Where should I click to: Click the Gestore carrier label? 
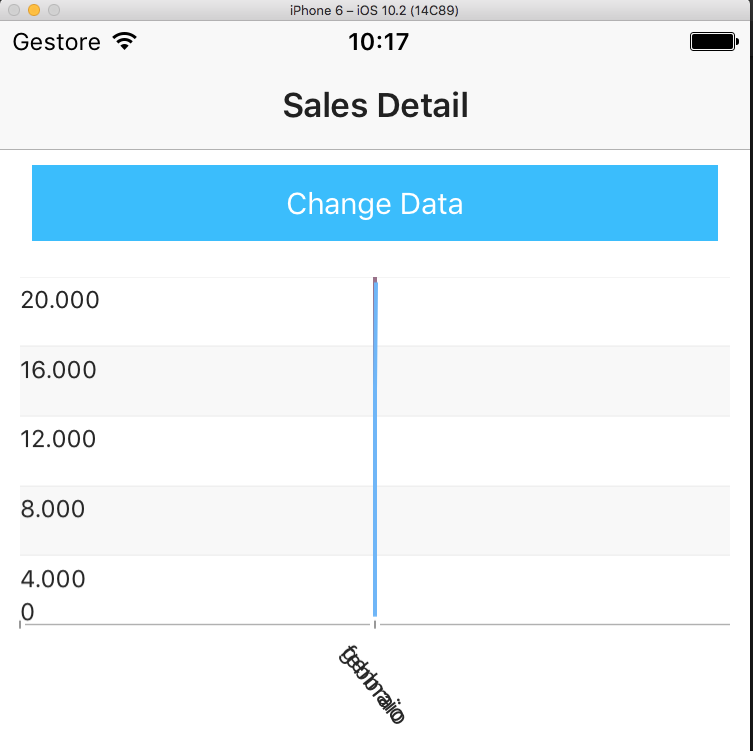pos(57,42)
